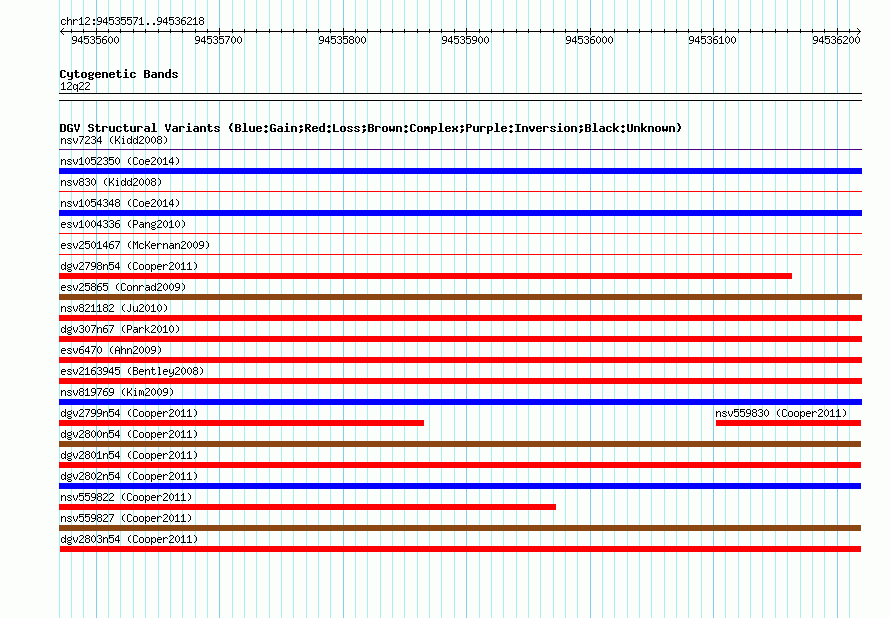This screenshot has width=890, height=618.
Task: Select the esv2163945 red loss bar
Action: pyautogui.click(x=460, y=381)
